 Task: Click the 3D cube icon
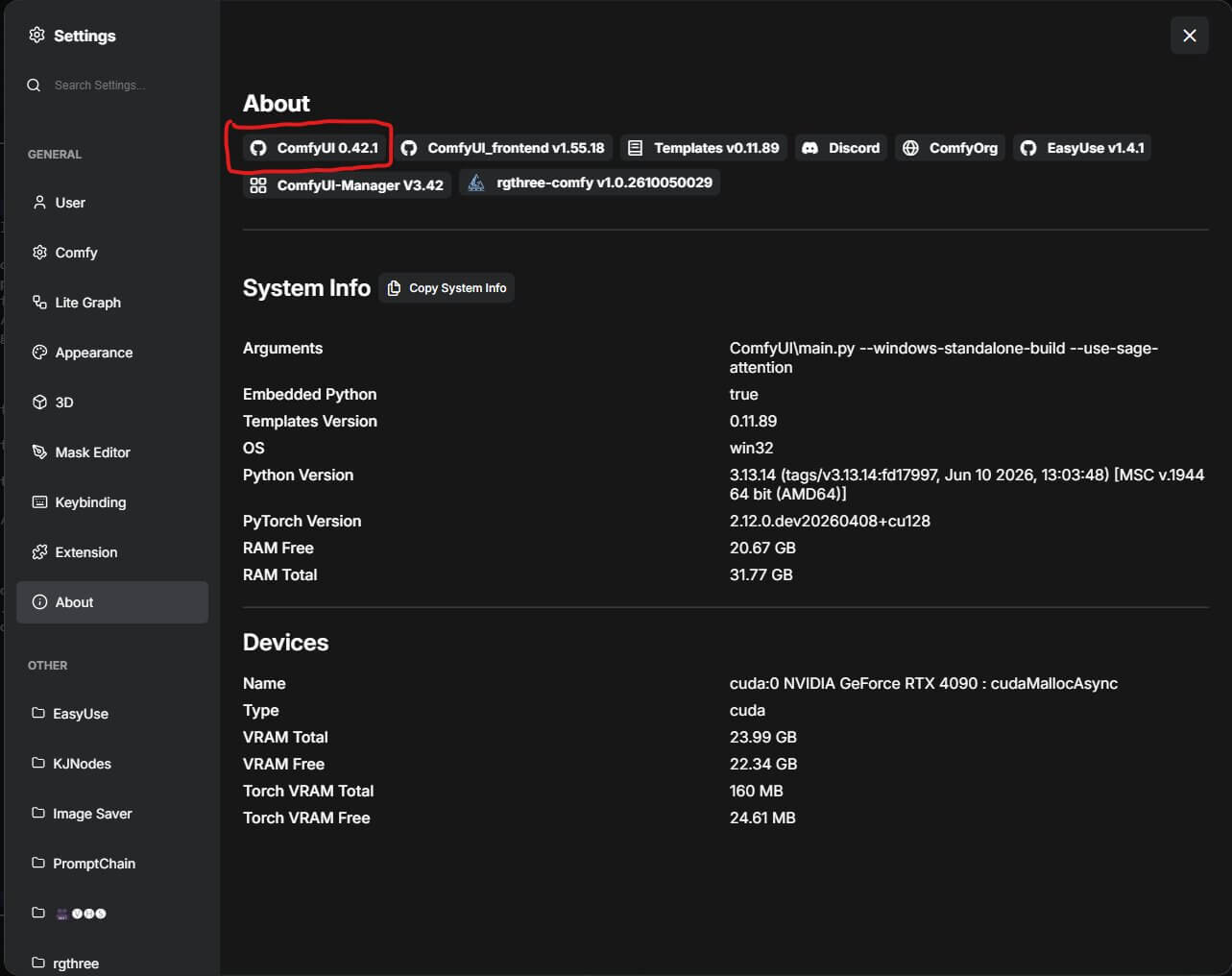pyautogui.click(x=39, y=403)
